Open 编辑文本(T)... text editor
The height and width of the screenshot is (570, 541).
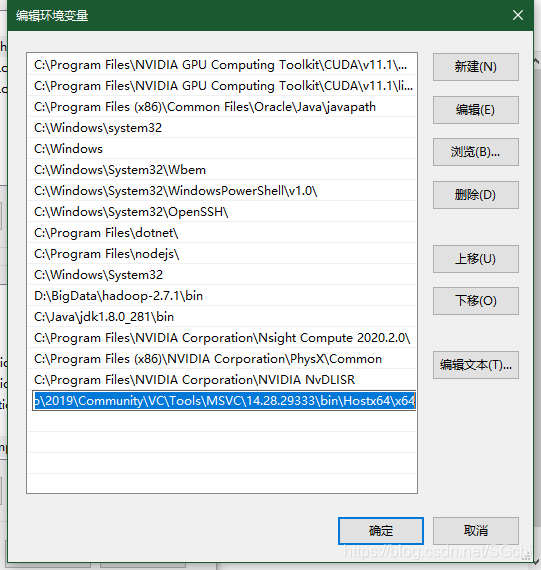(x=476, y=365)
